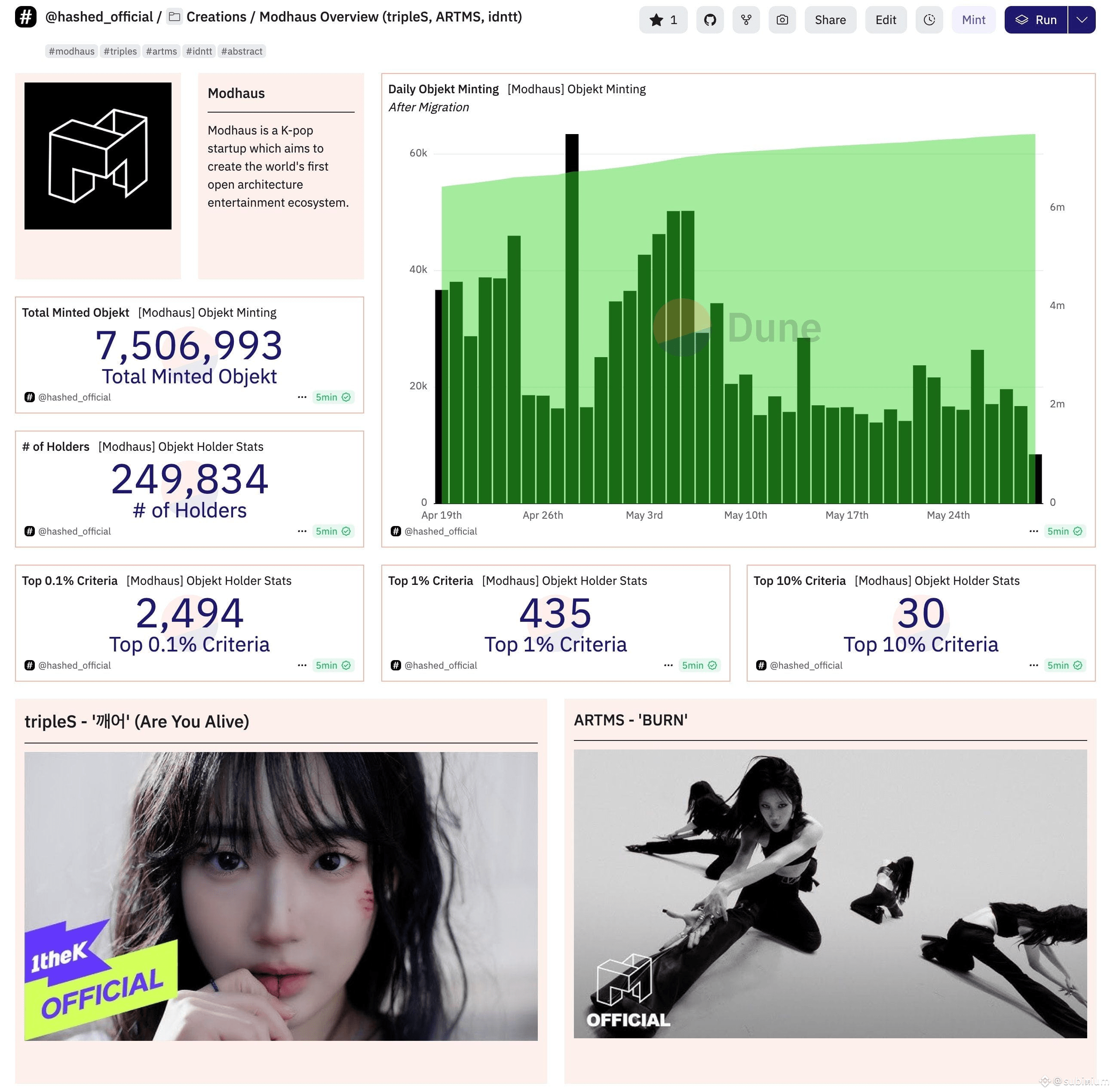The image size is (1113, 1092).
Task: Open the three-dot menu on # of Holders
Action: 302,531
